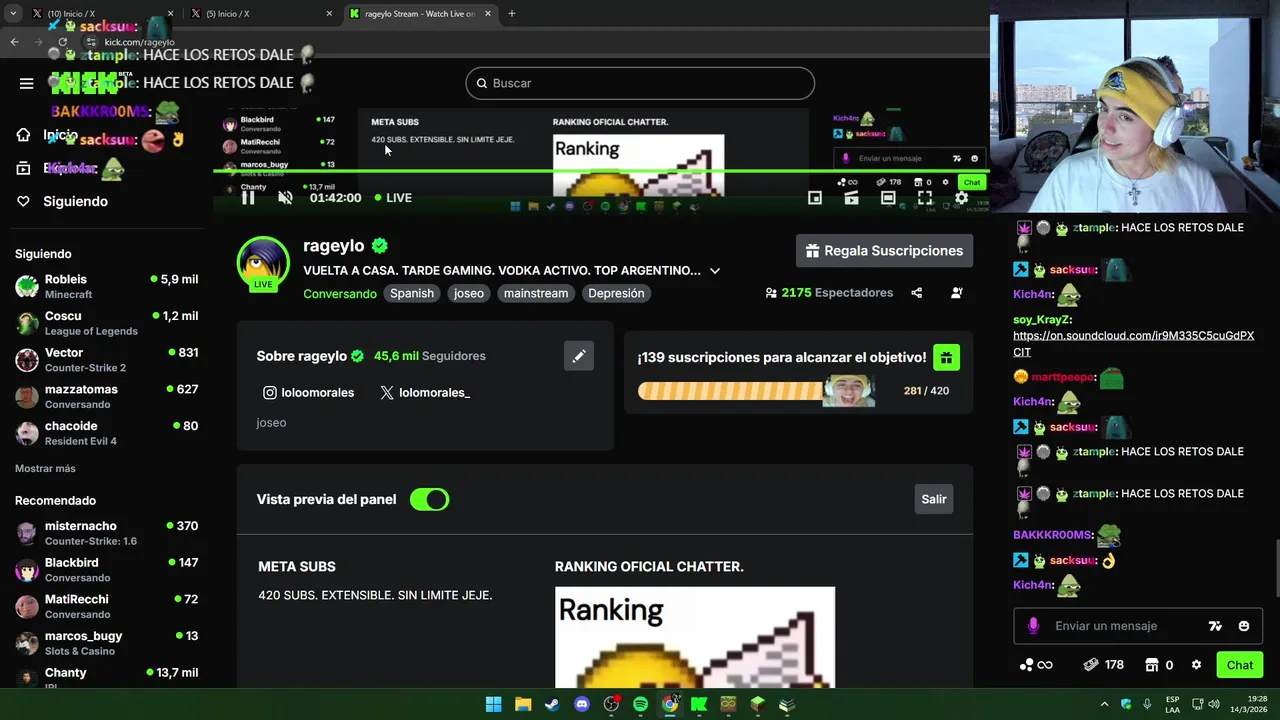Open Blackbird channel in the Recomendado list
Screen dimensions: 1280x720
click(x=107, y=570)
